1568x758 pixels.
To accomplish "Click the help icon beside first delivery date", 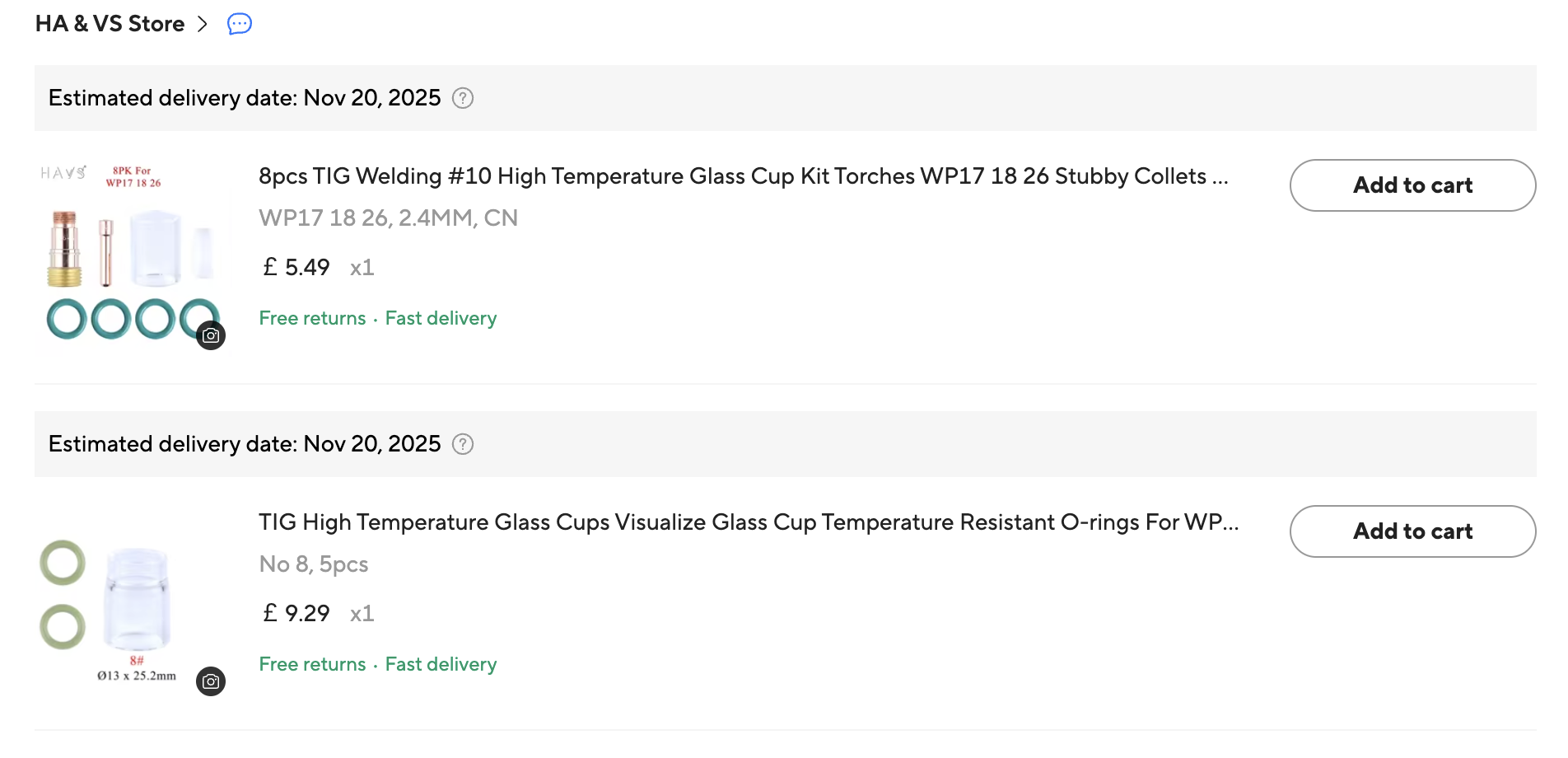I will [x=463, y=98].
